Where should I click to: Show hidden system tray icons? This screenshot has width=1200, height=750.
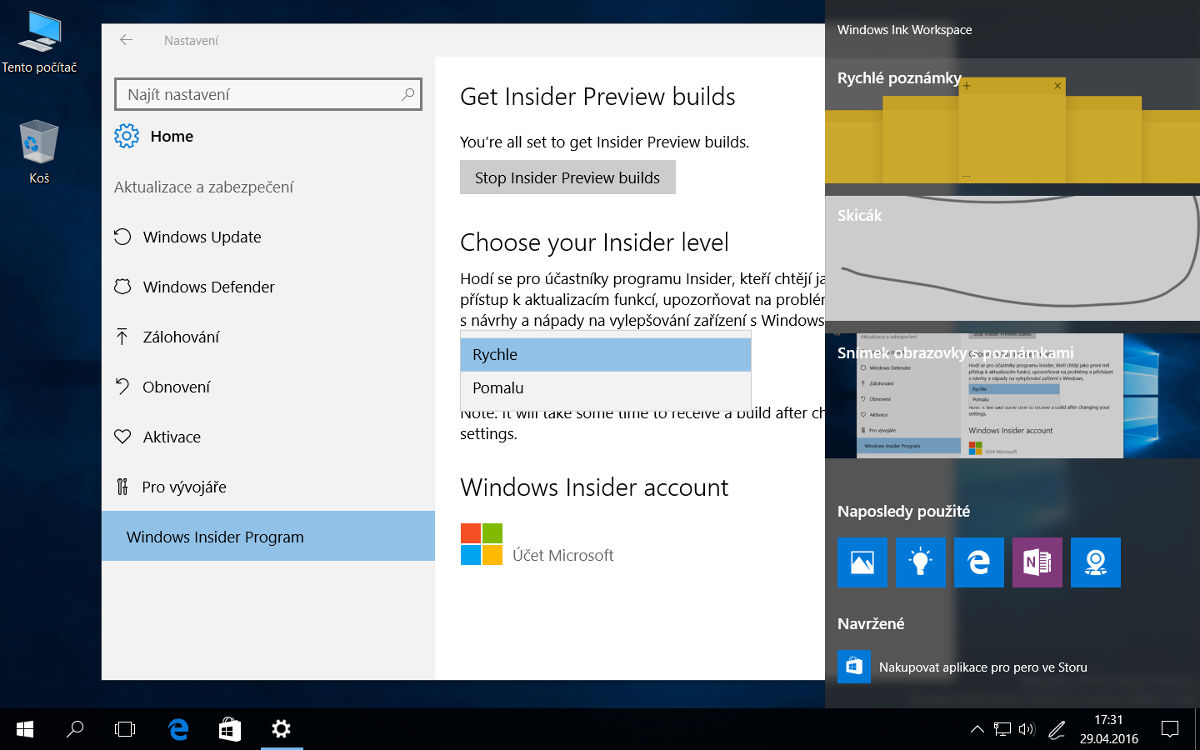pos(977,729)
